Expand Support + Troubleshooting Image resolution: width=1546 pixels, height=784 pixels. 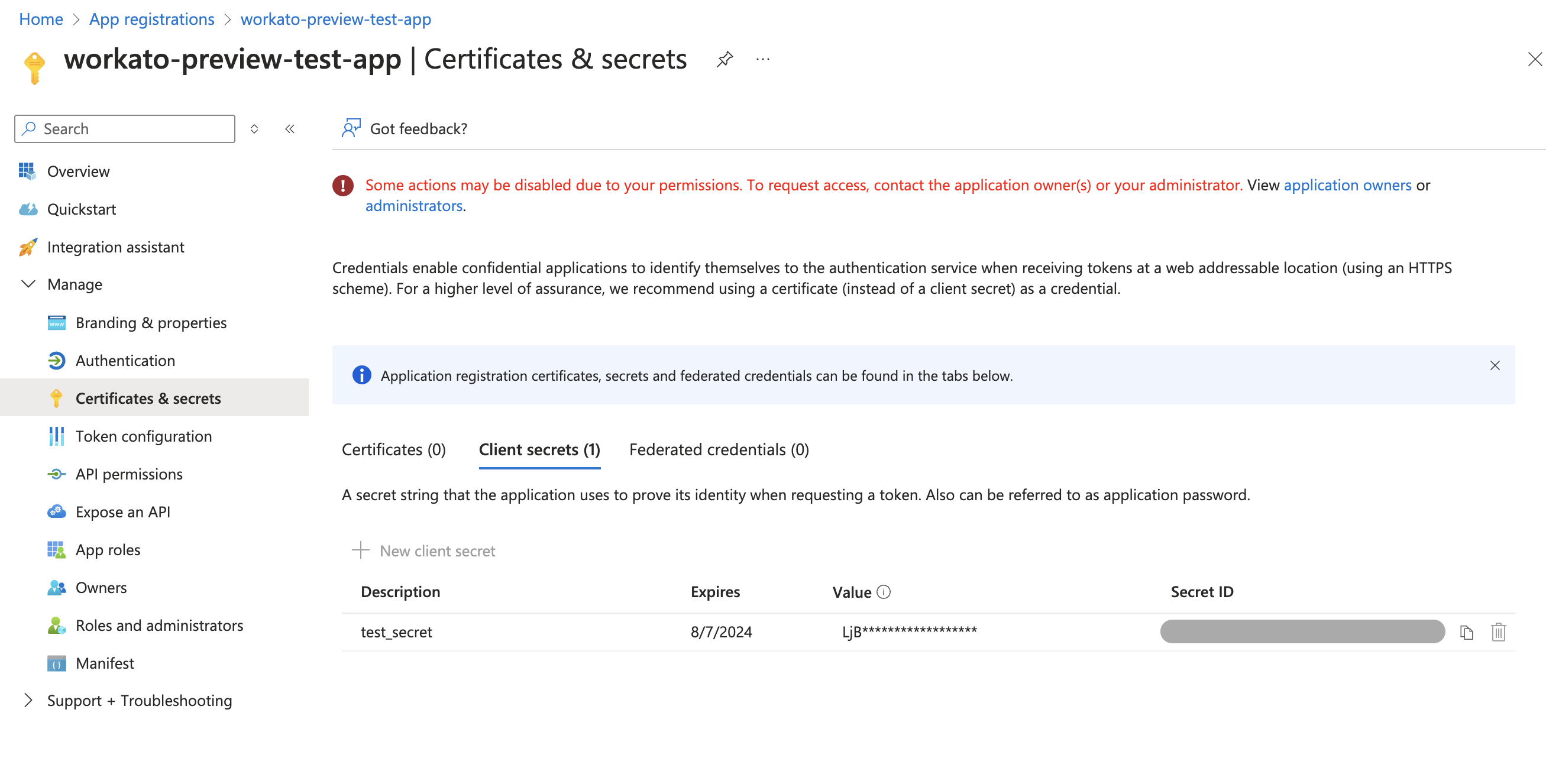[x=28, y=700]
